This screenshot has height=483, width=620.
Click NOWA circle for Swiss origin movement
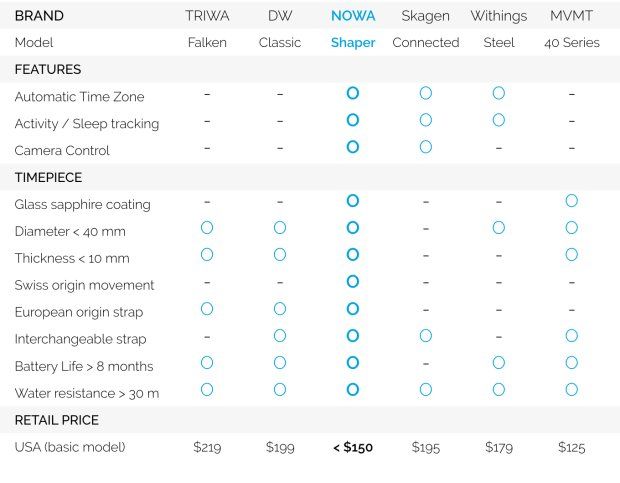pos(352,281)
